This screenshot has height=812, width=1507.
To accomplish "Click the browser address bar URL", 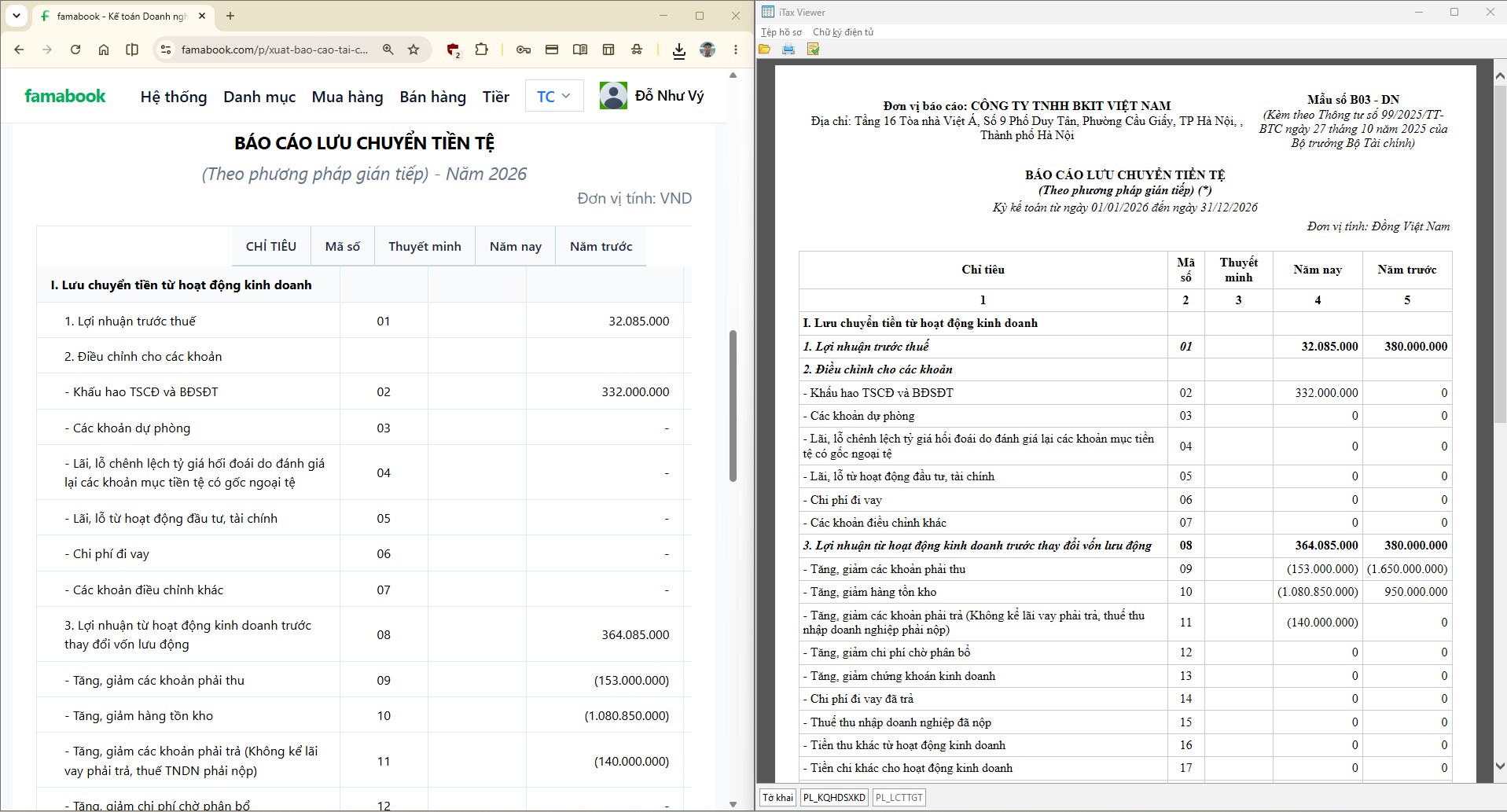I will (x=274, y=50).
